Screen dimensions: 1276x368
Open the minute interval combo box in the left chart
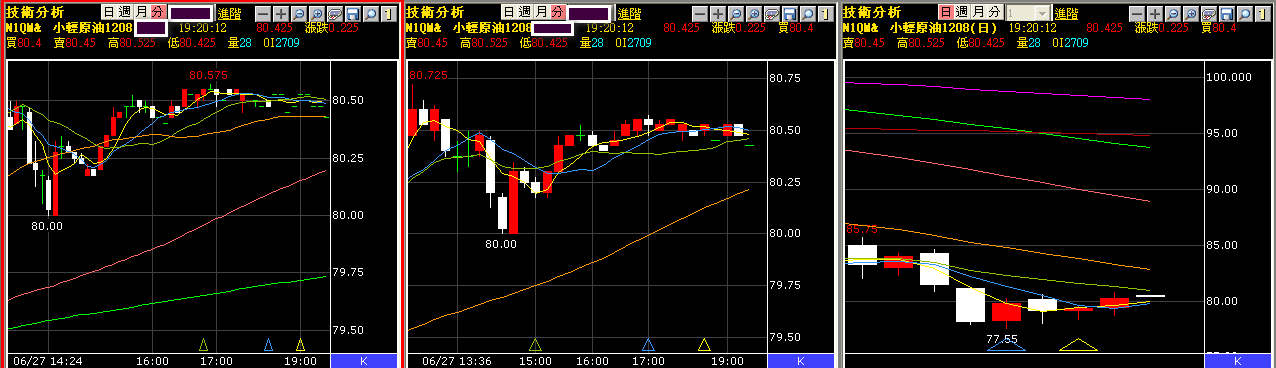191,13
